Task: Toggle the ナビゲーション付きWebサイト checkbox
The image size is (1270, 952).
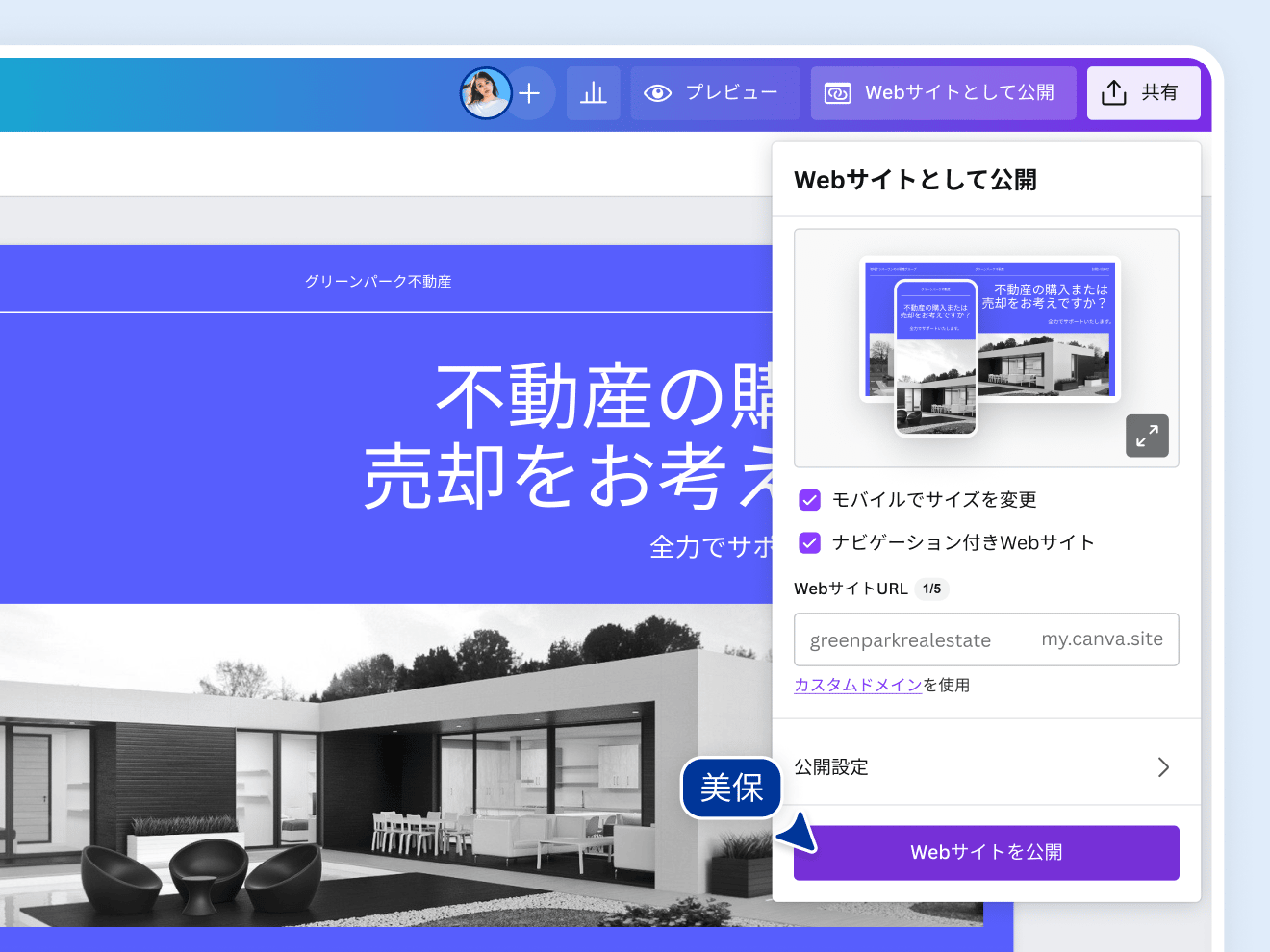Action: tap(810, 543)
